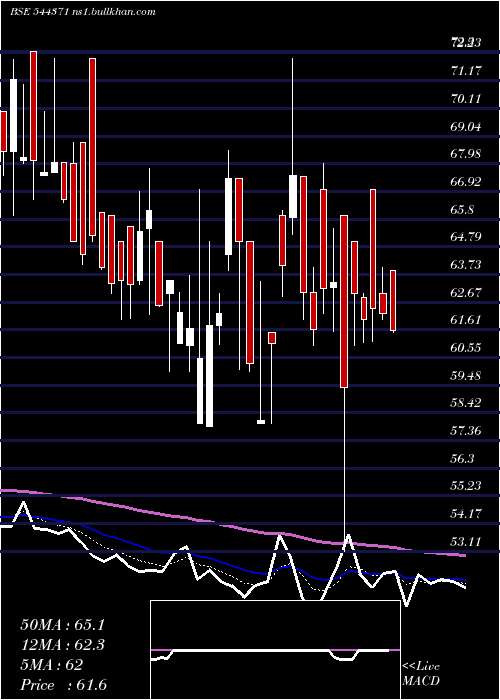
Task: Click the 59.48 price axis label
Action: coord(466,375)
